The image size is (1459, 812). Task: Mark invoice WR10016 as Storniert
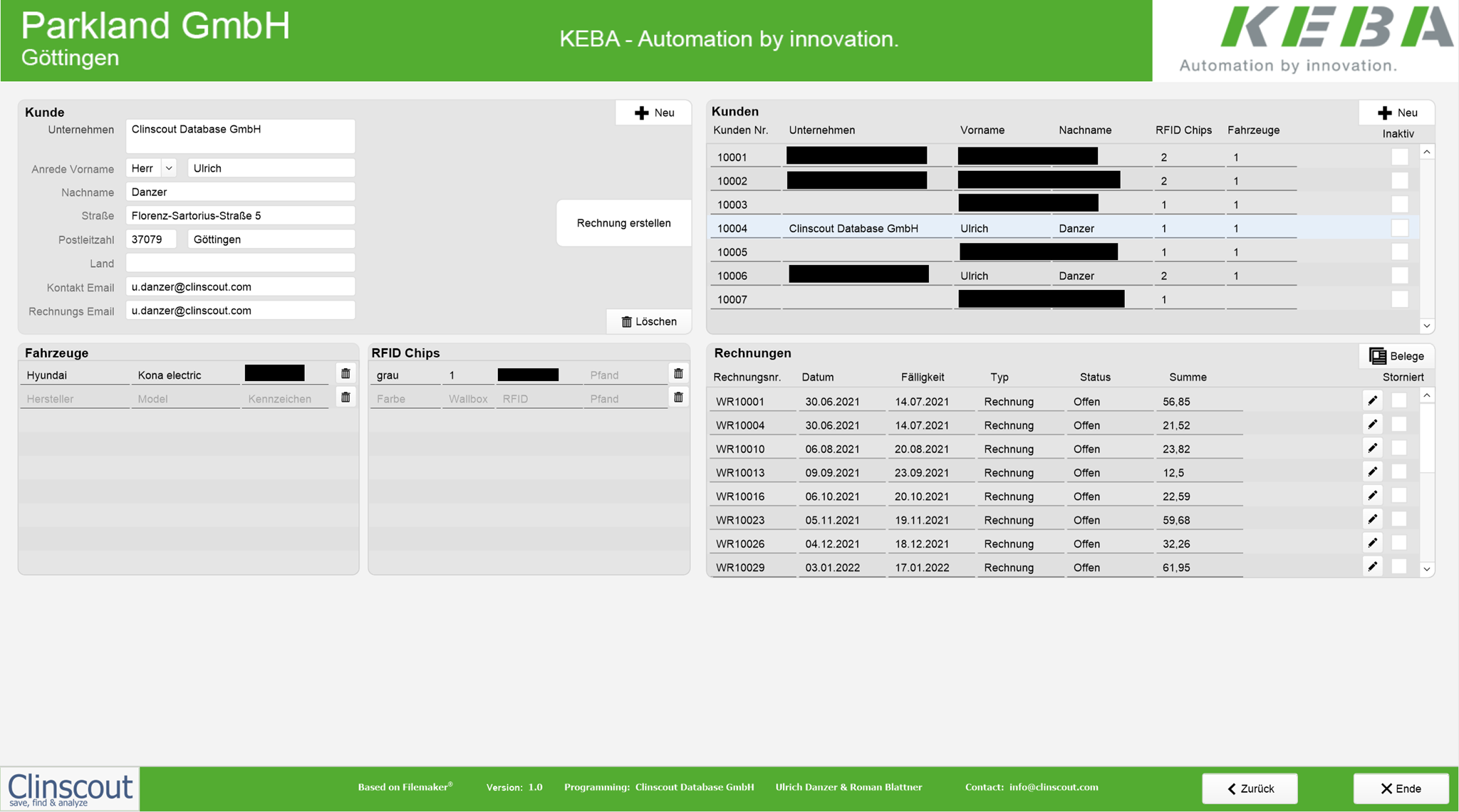(x=1399, y=495)
